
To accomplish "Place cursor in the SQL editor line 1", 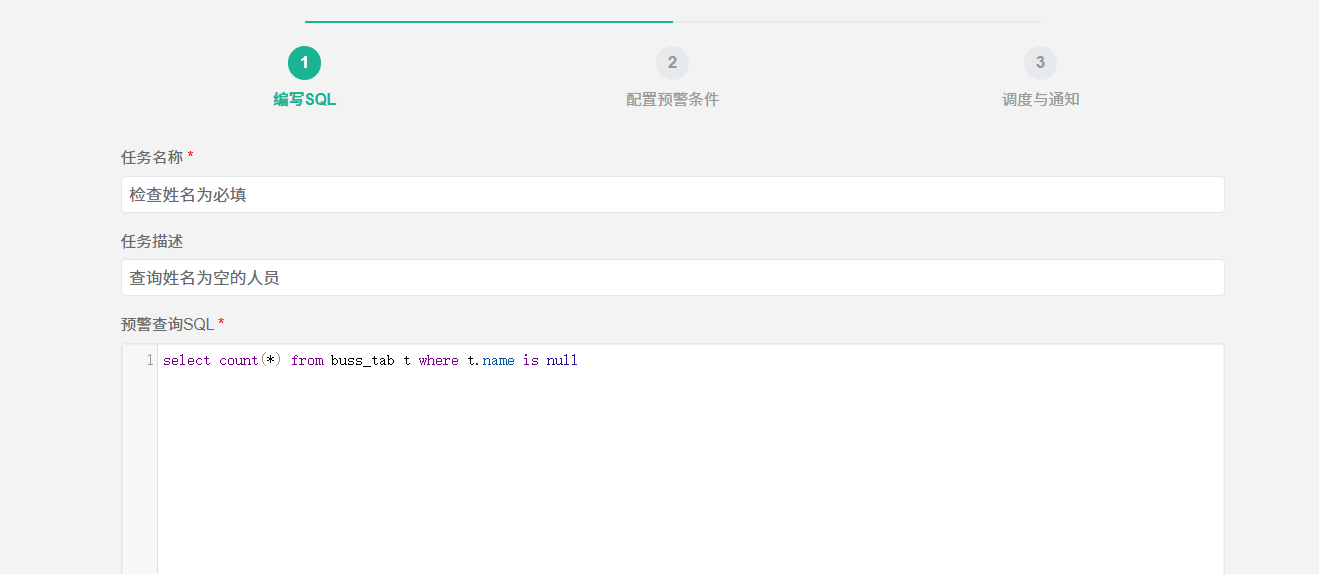I will pos(690,360).
